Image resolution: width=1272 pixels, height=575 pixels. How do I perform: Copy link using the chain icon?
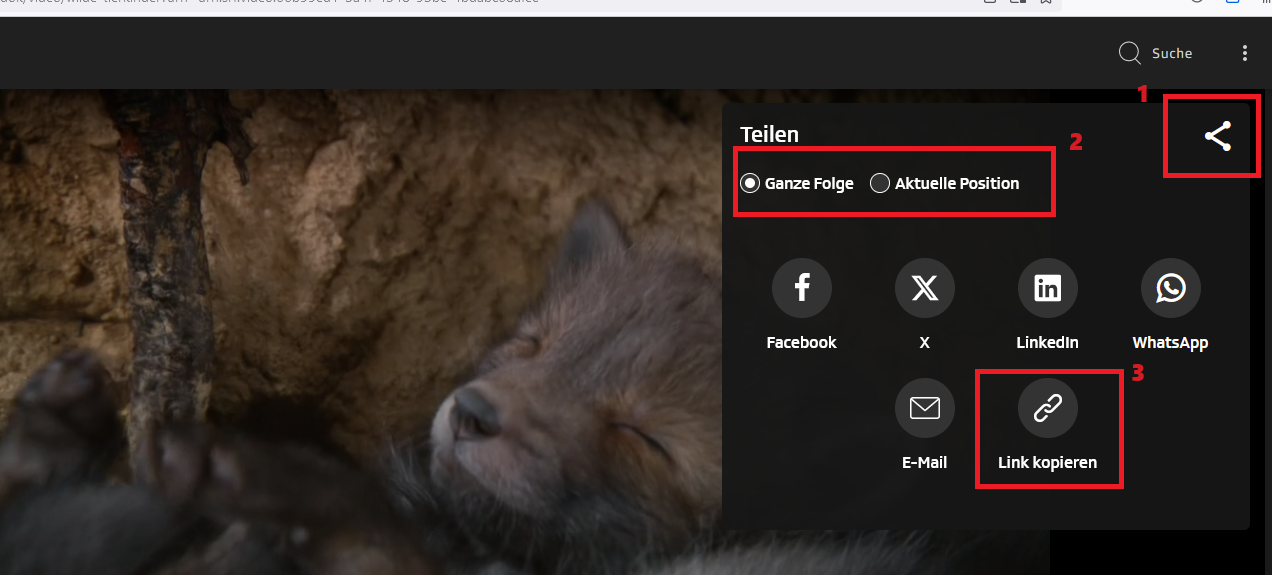pos(1047,408)
